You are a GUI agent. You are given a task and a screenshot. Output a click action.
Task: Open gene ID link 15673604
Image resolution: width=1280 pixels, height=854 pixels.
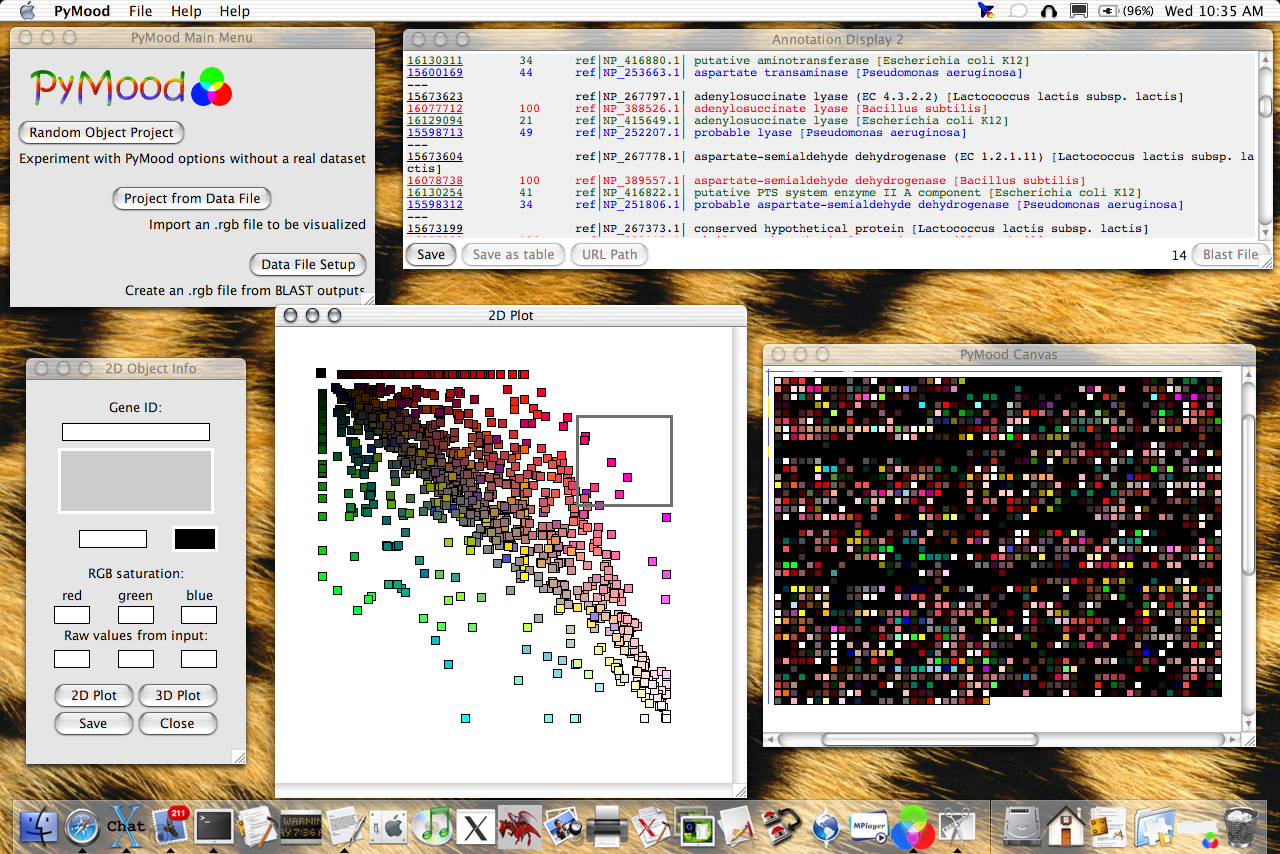coord(435,157)
